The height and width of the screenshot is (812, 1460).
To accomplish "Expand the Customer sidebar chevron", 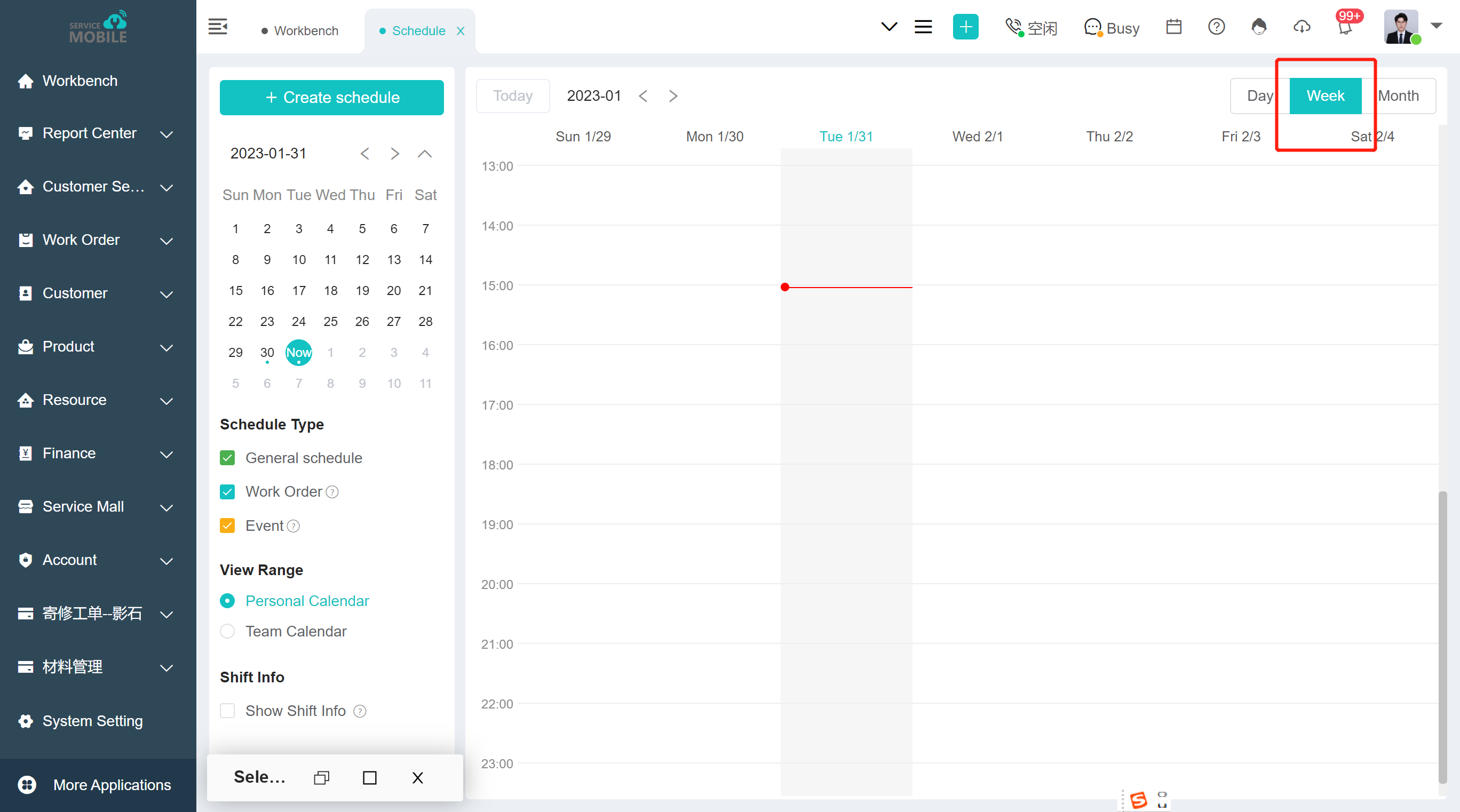I will pos(166,294).
